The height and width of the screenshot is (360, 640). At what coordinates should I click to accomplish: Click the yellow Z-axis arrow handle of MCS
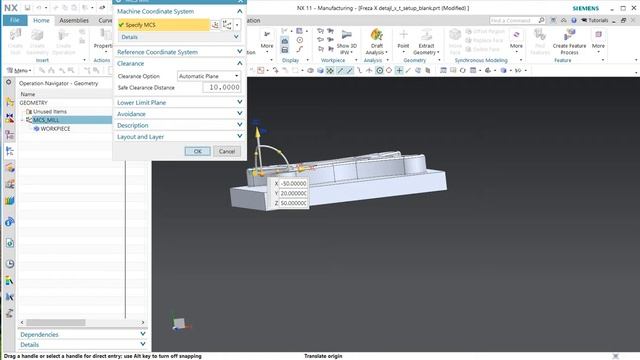pyautogui.click(x=257, y=133)
